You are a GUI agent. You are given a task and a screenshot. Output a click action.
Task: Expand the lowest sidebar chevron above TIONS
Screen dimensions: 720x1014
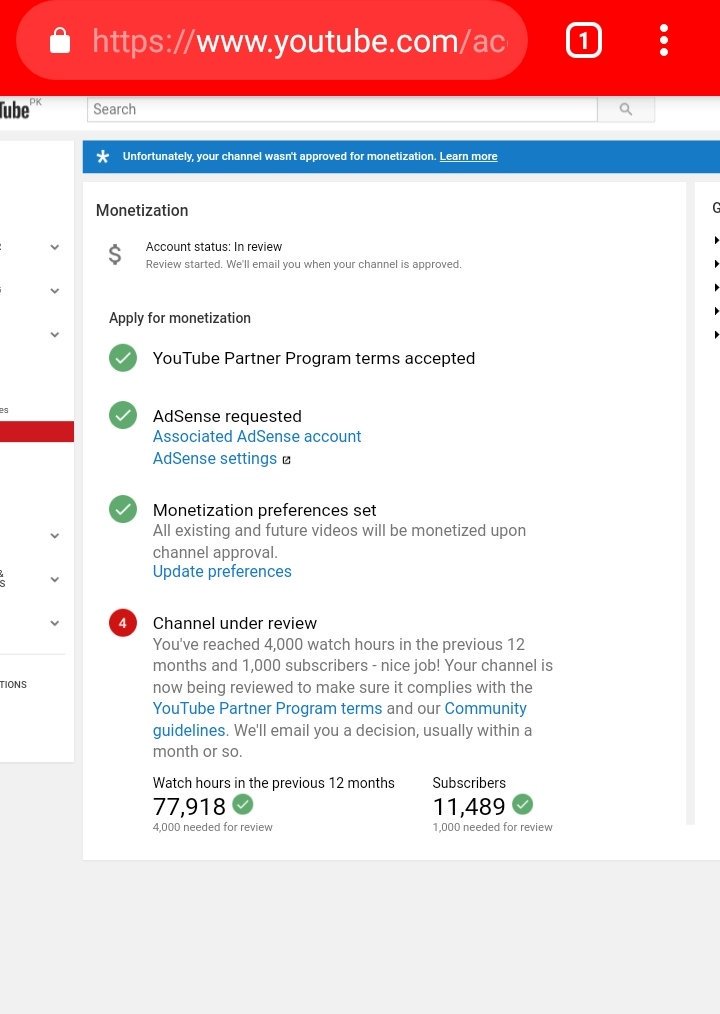tap(55, 623)
